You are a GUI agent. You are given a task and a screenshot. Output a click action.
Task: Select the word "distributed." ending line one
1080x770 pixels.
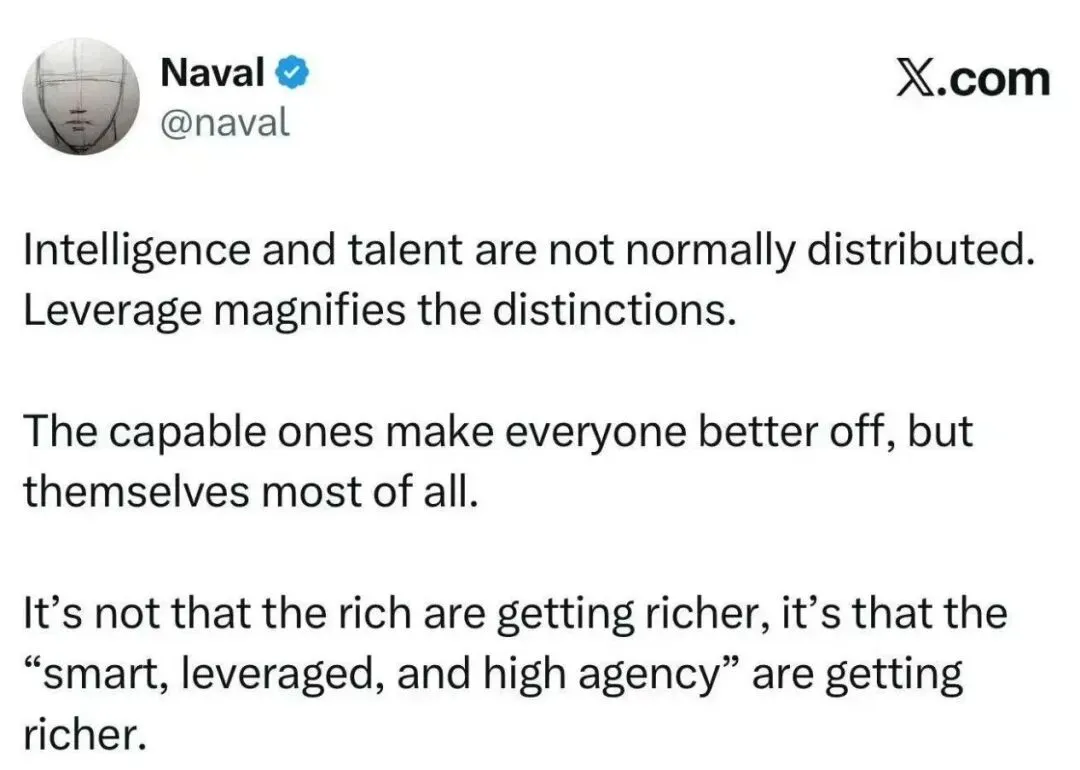click(920, 249)
